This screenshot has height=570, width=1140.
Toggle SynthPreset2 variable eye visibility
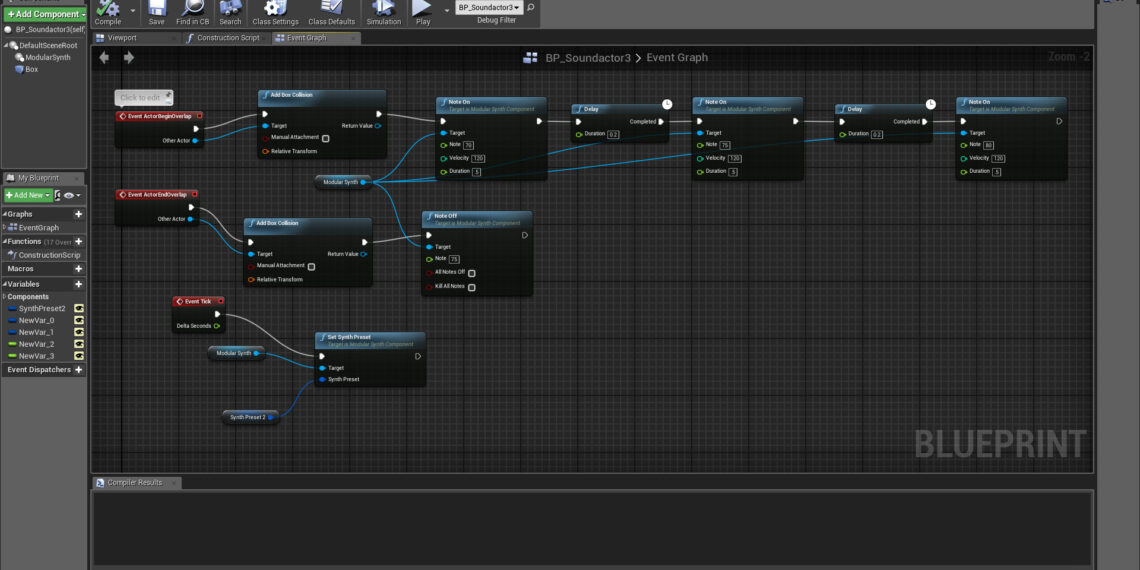[79, 308]
